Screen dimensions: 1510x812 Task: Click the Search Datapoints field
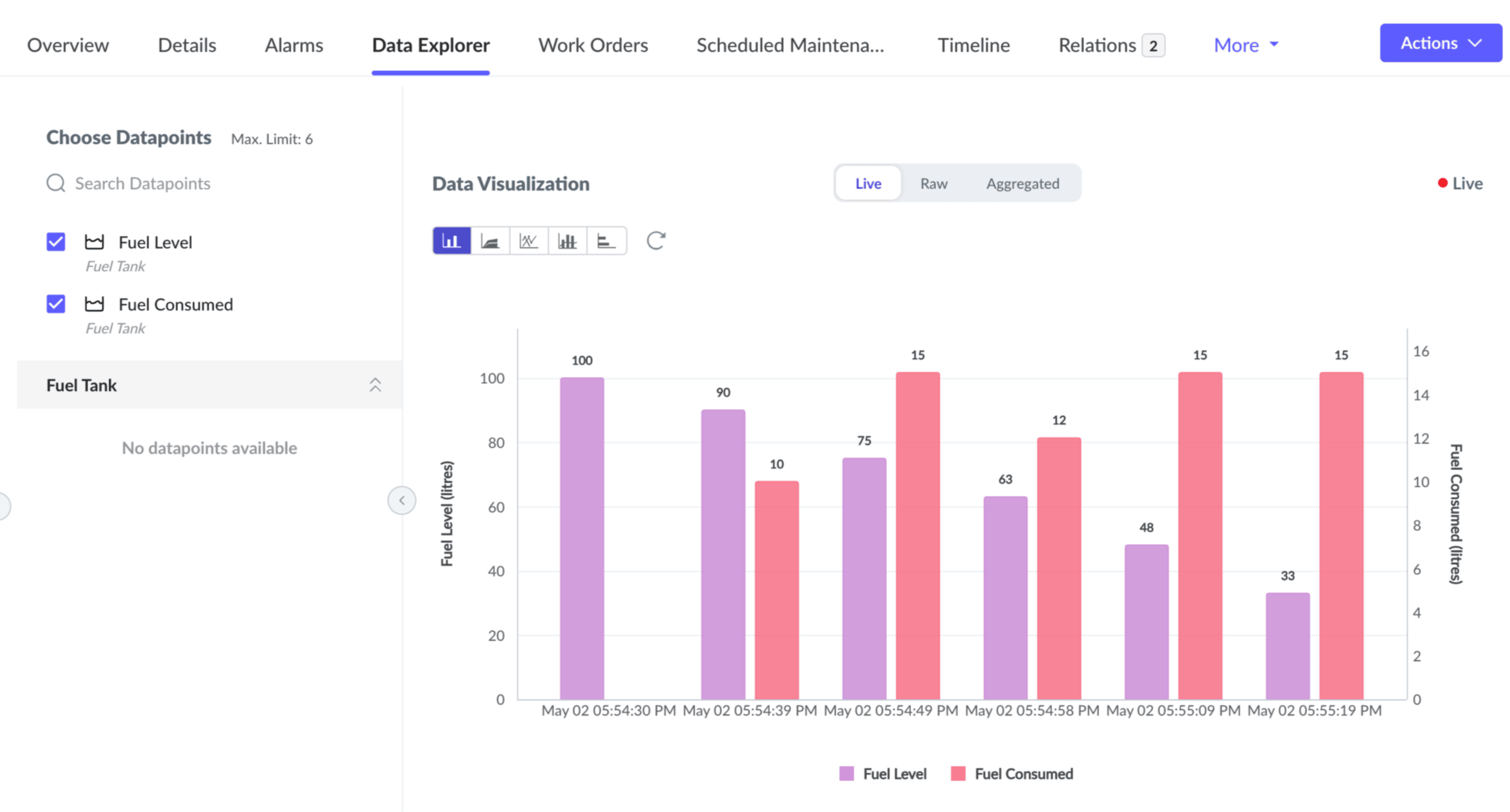(x=142, y=183)
